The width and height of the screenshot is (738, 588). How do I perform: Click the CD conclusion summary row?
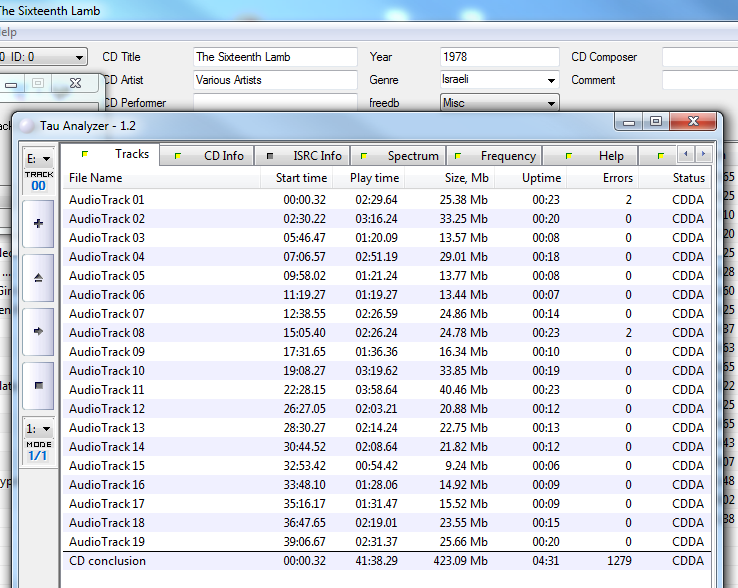pyautogui.click(x=386, y=561)
